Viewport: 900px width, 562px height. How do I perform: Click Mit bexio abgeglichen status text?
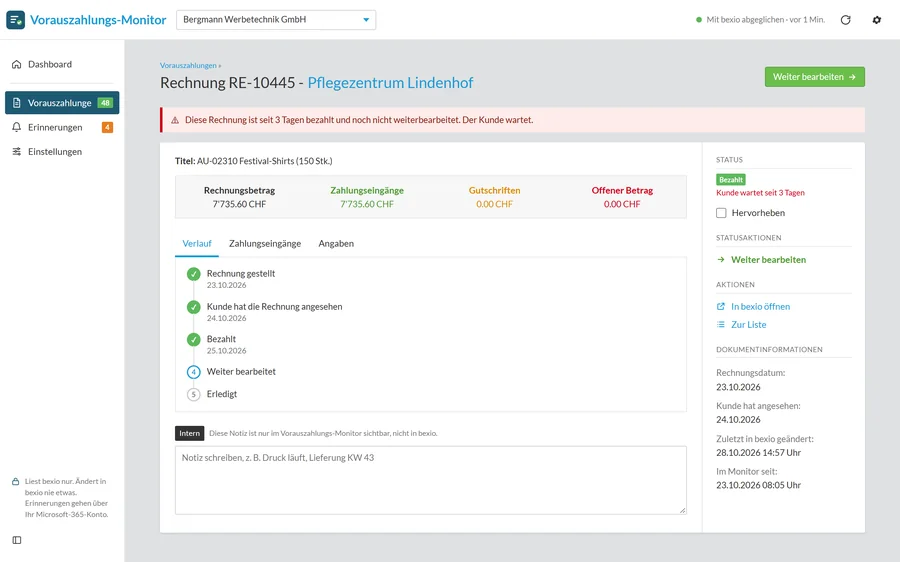pos(766,20)
